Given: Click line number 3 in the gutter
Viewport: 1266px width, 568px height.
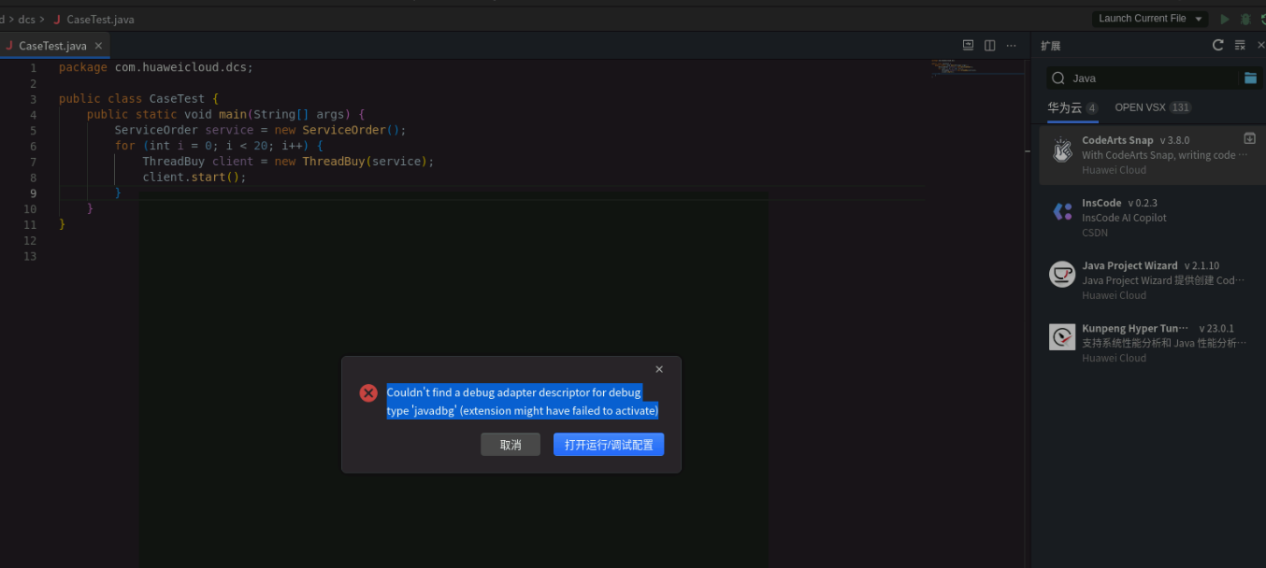Looking at the screenshot, I should pos(33,99).
